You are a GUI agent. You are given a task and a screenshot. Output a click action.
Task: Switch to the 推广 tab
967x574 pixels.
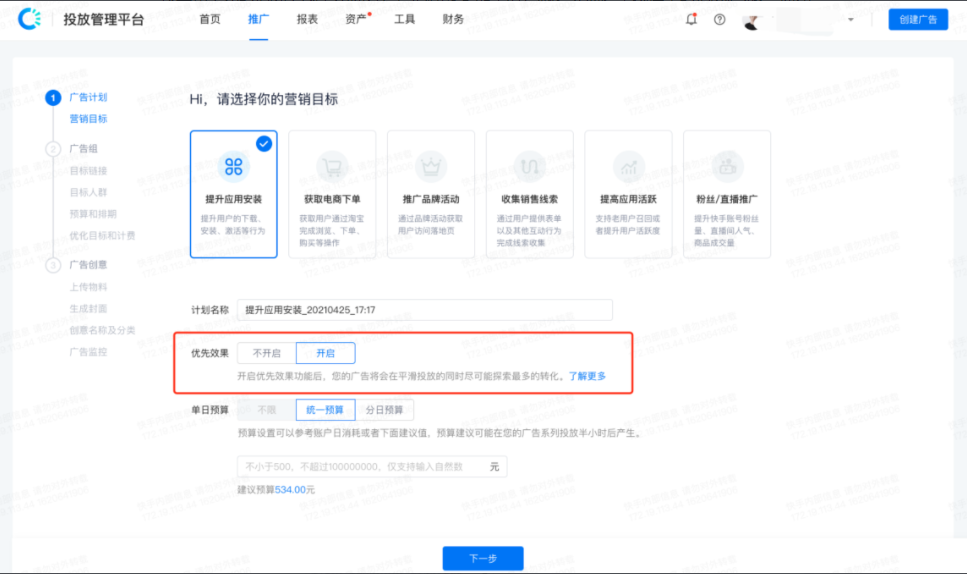[258, 19]
